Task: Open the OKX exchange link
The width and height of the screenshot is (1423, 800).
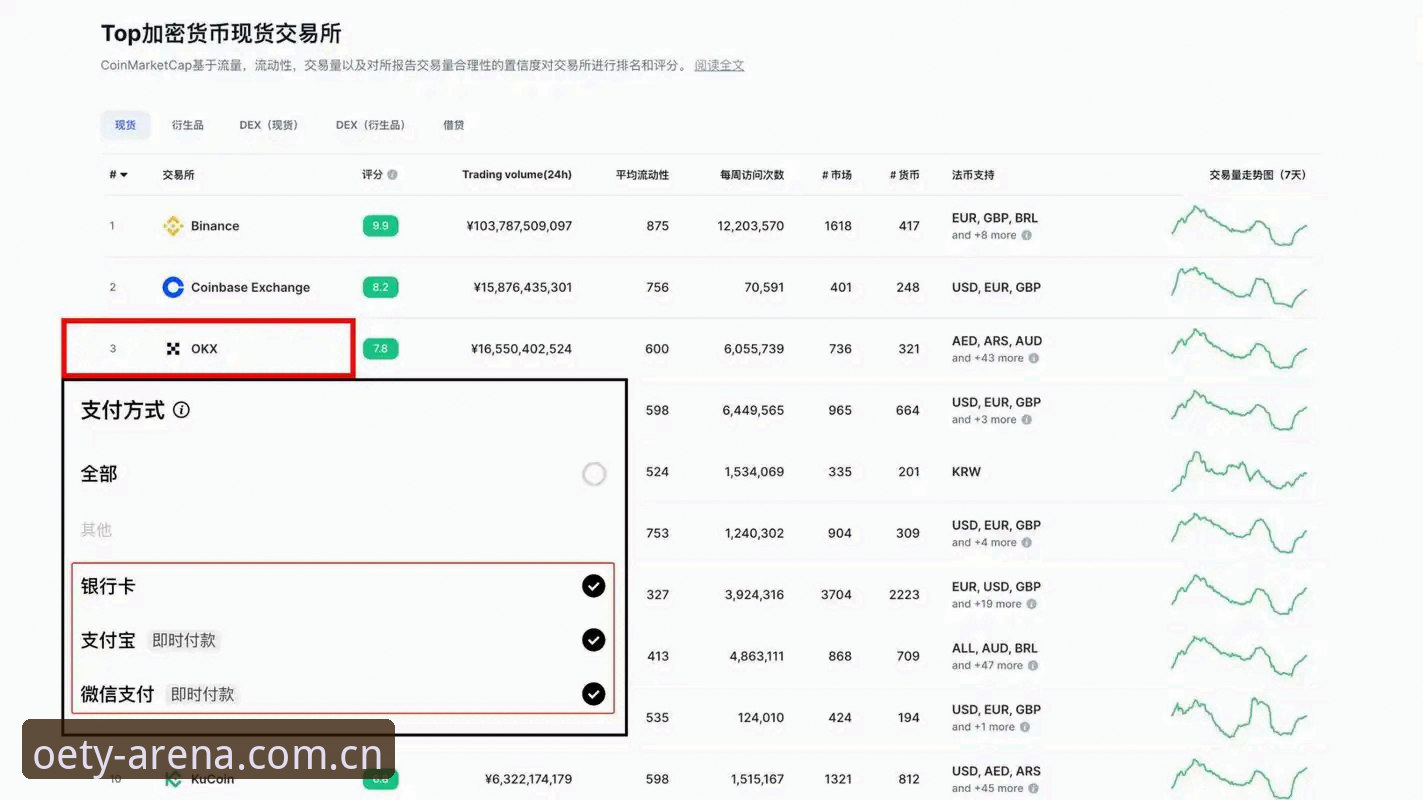Action: point(204,349)
